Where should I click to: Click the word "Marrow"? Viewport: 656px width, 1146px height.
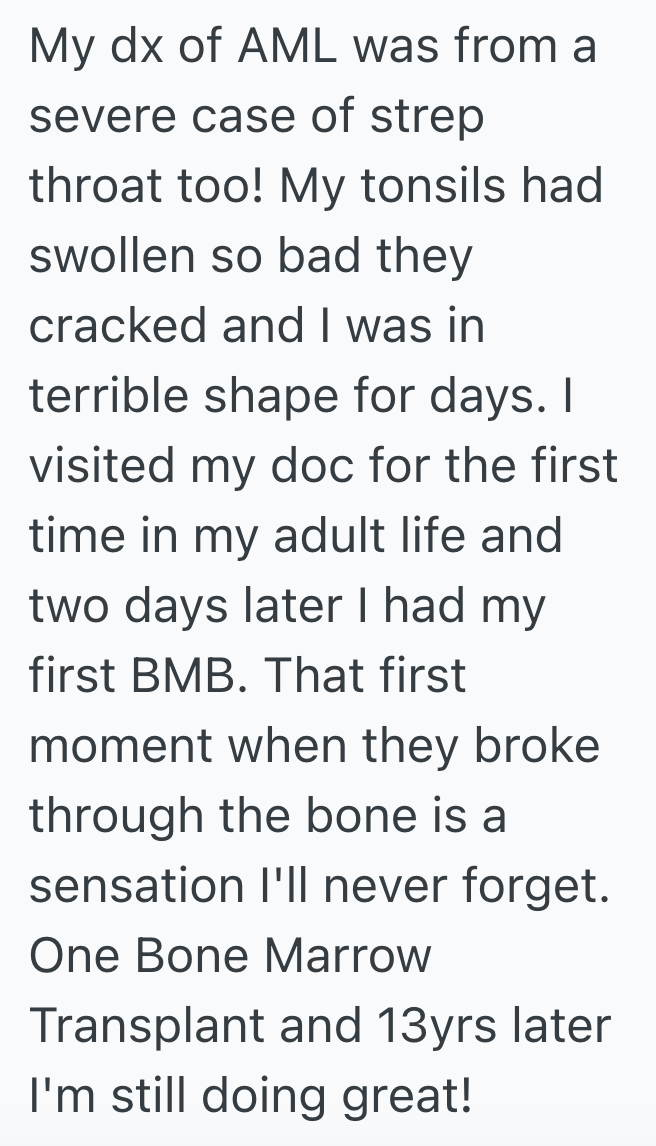[347, 956]
